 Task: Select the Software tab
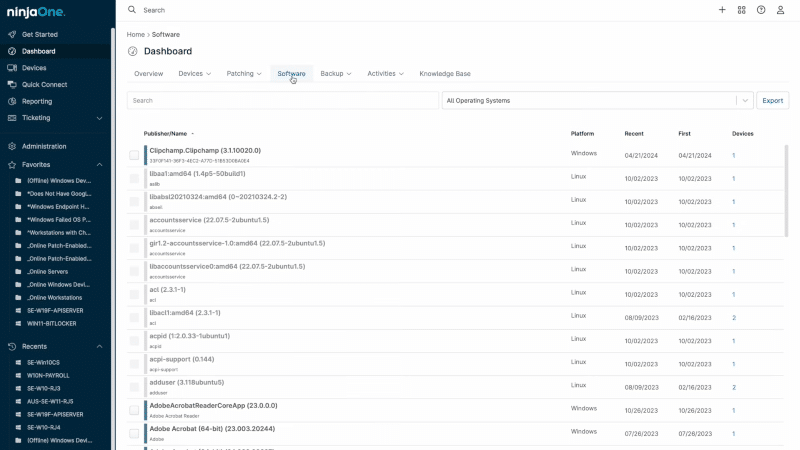(x=291, y=73)
